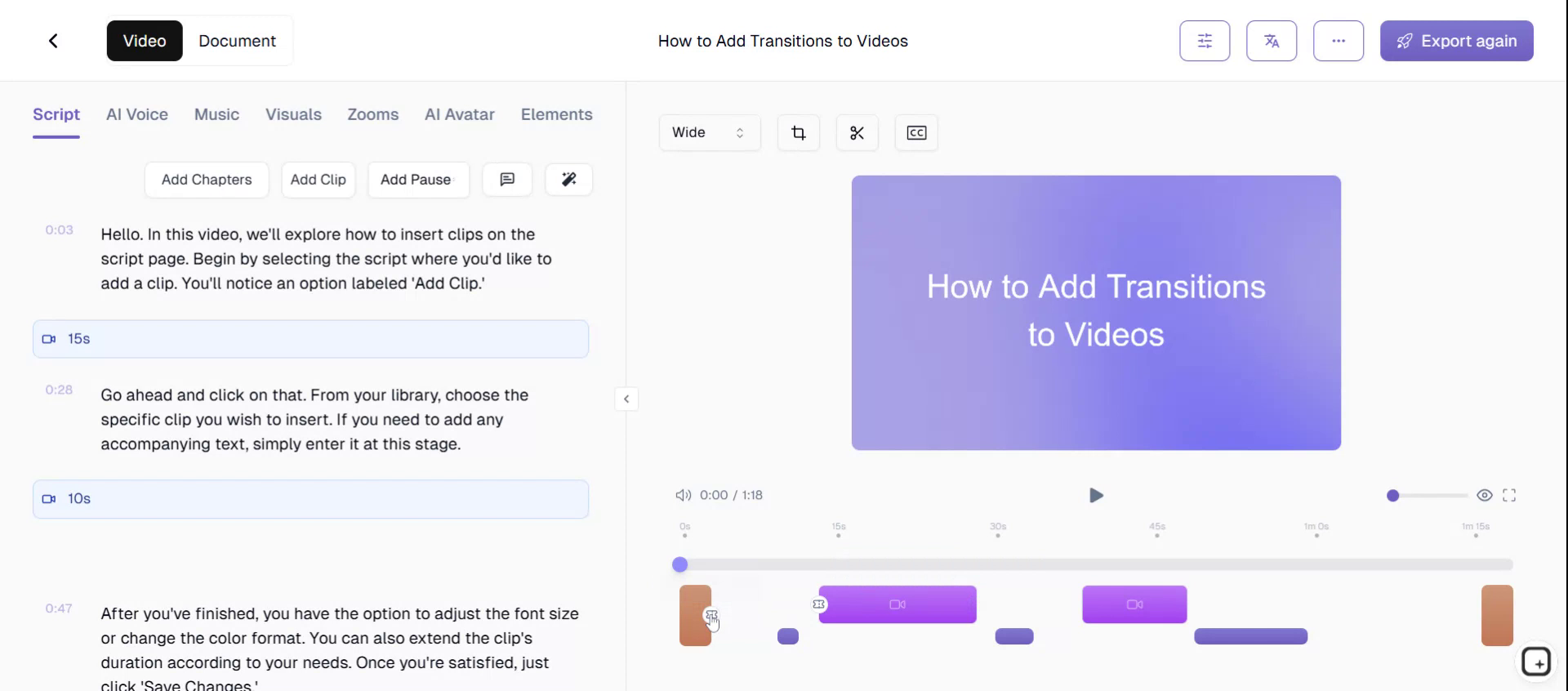Screen dimensions: 1568x691
Task: Click the 30s timeline ruler marker
Action: 998,529
